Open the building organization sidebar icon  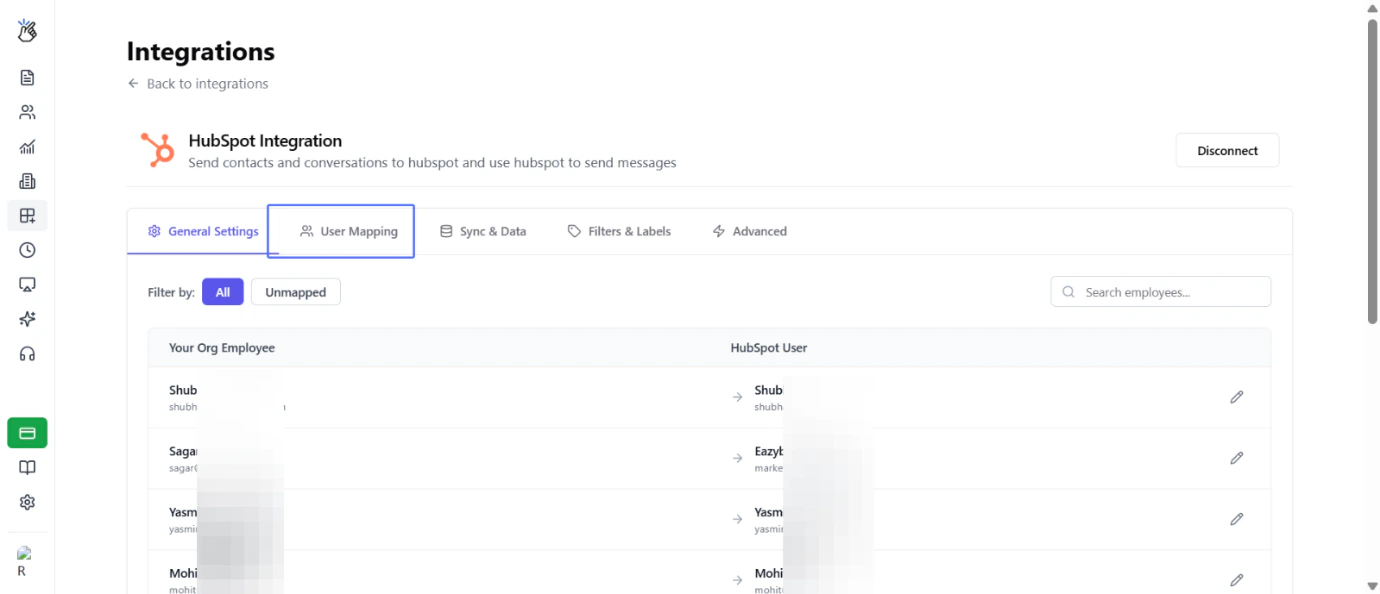pyautogui.click(x=27, y=181)
